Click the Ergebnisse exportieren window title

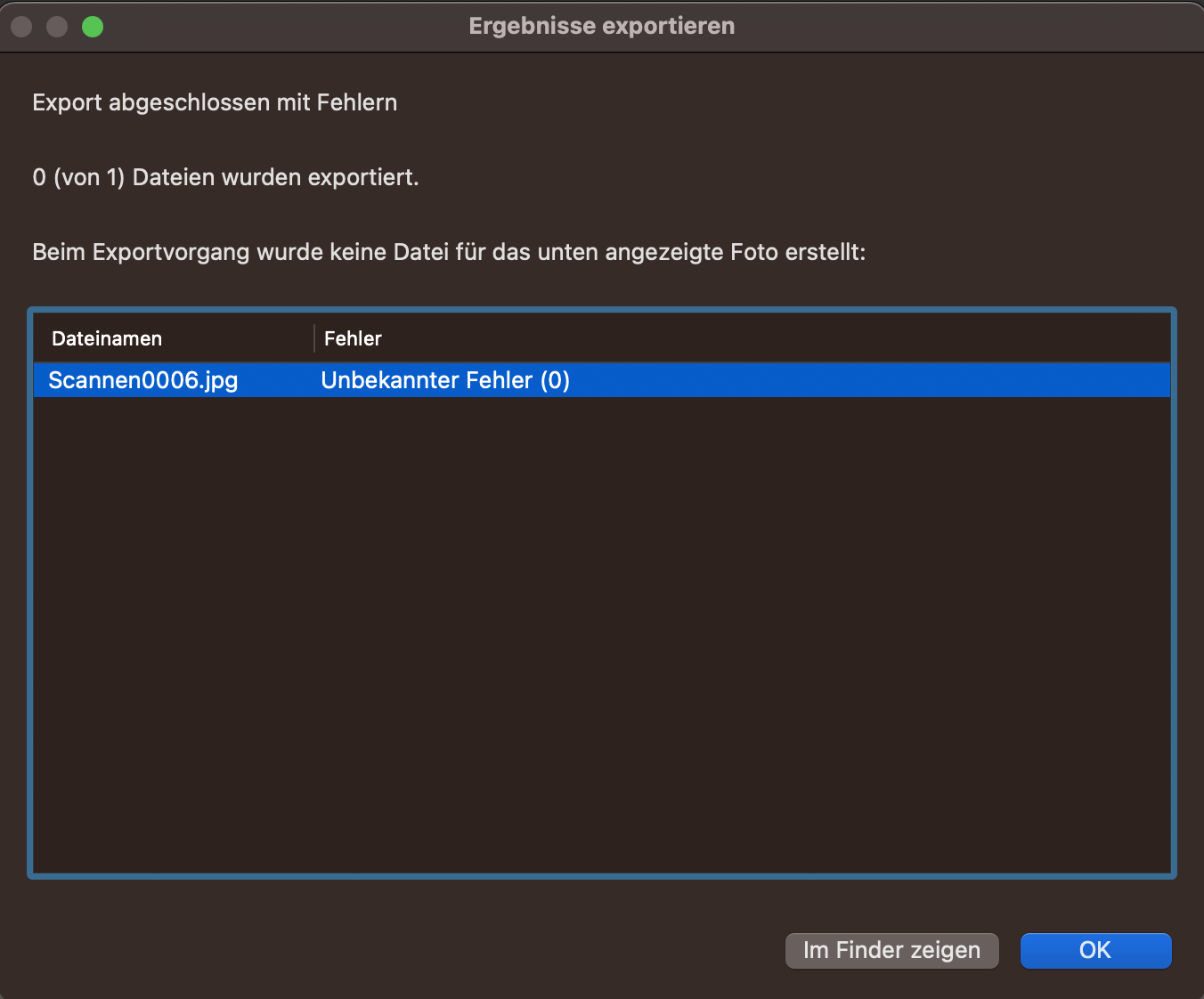click(x=602, y=27)
